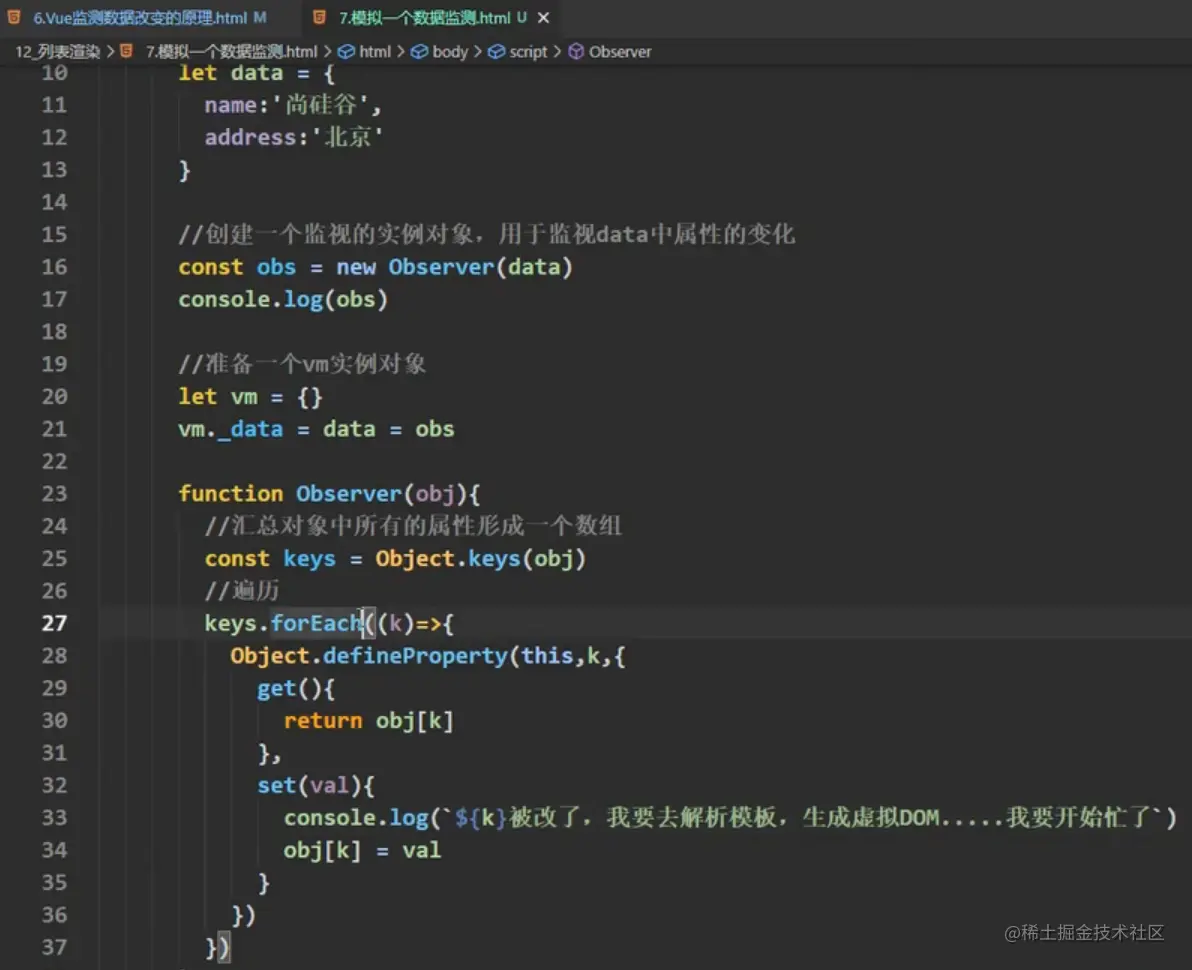Click the Observer breadcrumb segment

tap(620, 52)
